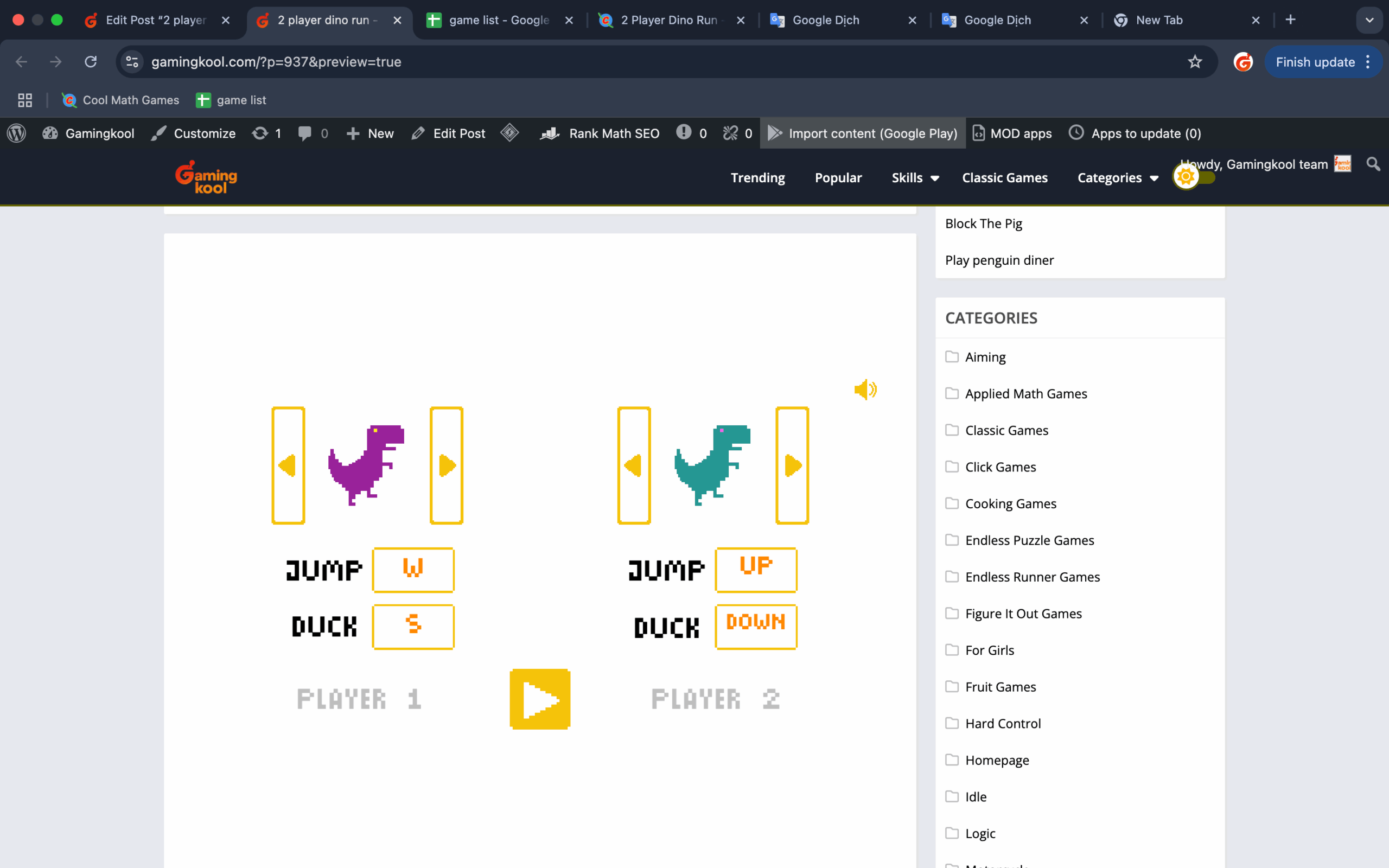
Task: Open MOD apps in admin bar
Action: pos(1012,133)
